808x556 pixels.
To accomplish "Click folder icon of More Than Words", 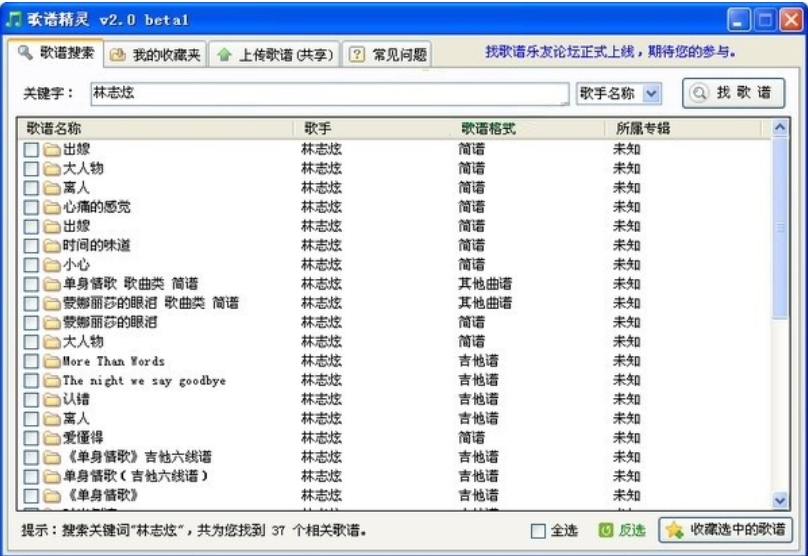I will 52,361.
